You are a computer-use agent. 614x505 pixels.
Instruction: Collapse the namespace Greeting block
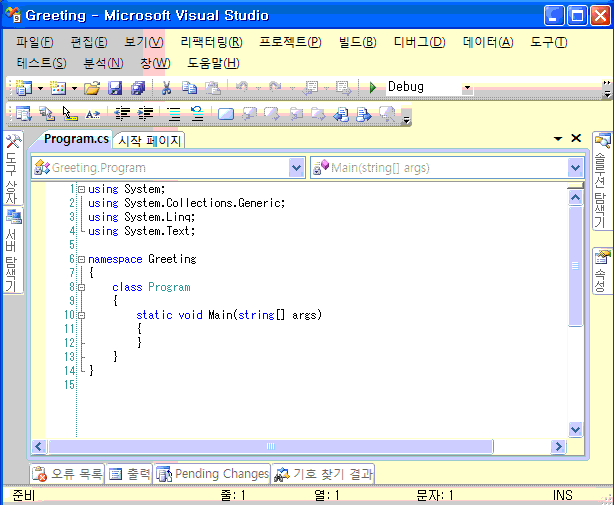pos(81,260)
